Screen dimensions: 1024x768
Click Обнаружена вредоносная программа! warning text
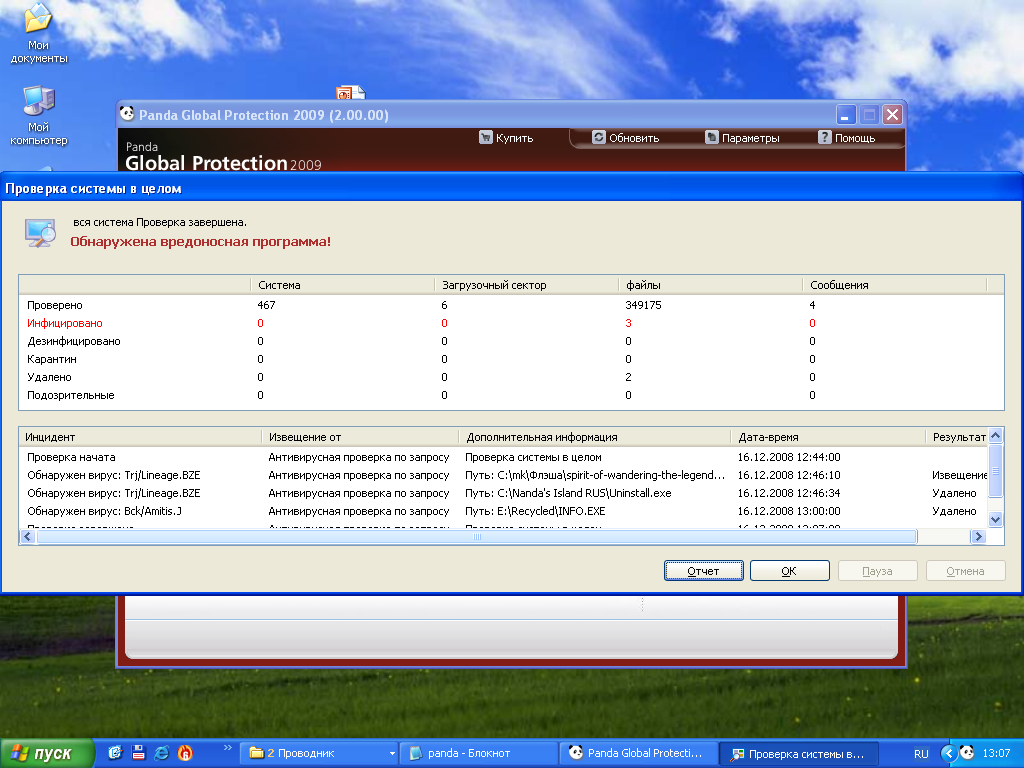click(200, 242)
